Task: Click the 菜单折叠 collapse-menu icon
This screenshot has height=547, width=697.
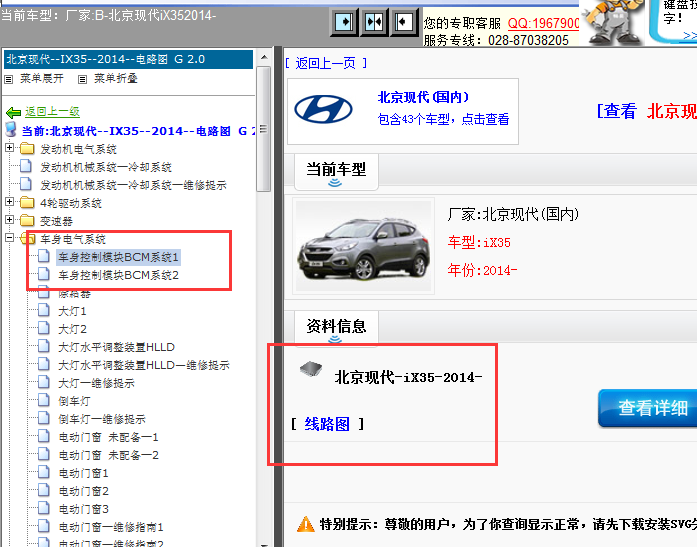Action: pyautogui.click(x=82, y=80)
